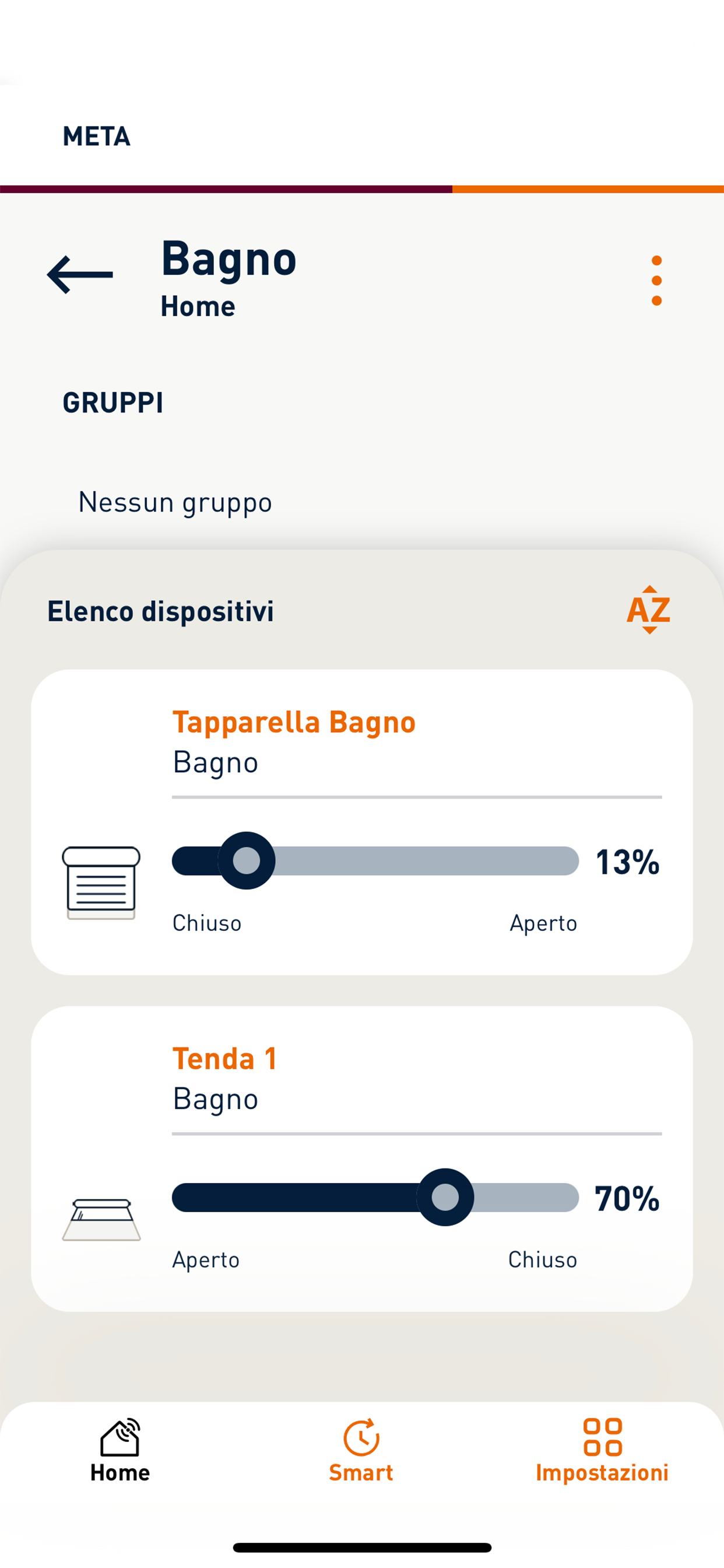724x1568 pixels.
Task: Tap the Tenda 1 awning icon
Action: click(x=101, y=1219)
